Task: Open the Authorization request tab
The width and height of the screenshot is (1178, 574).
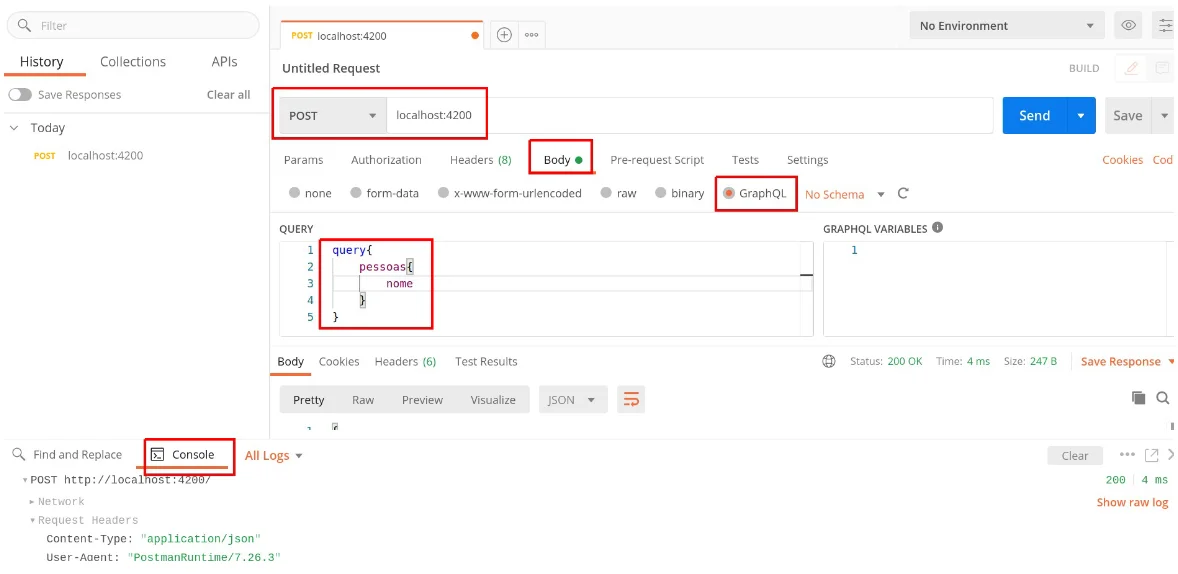Action: click(386, 159)
